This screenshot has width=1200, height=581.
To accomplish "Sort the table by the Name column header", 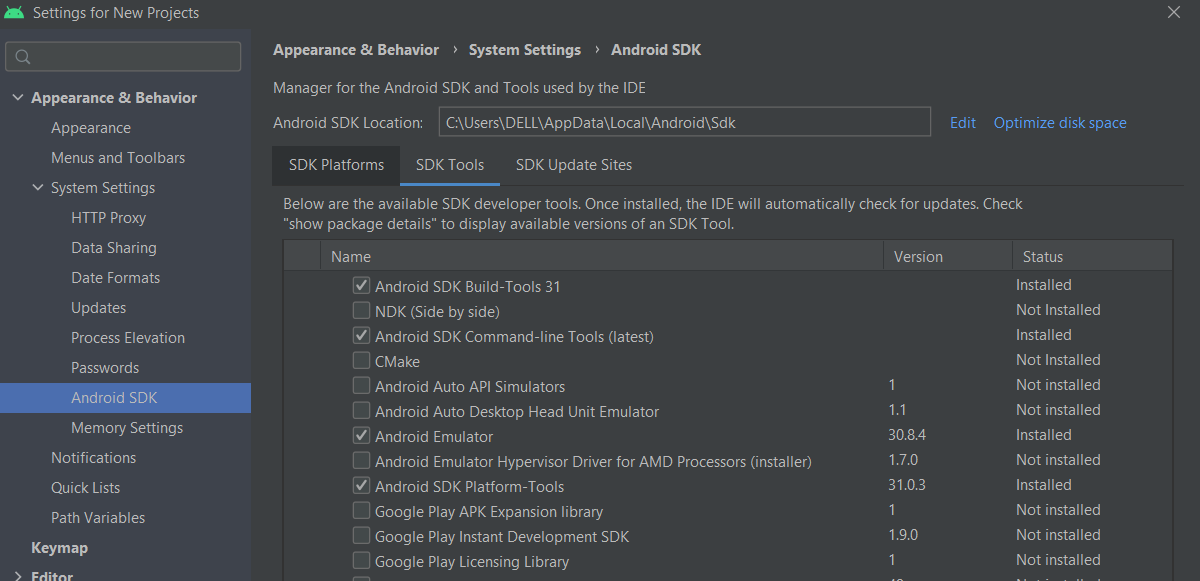I will click(x=602, y=257).
